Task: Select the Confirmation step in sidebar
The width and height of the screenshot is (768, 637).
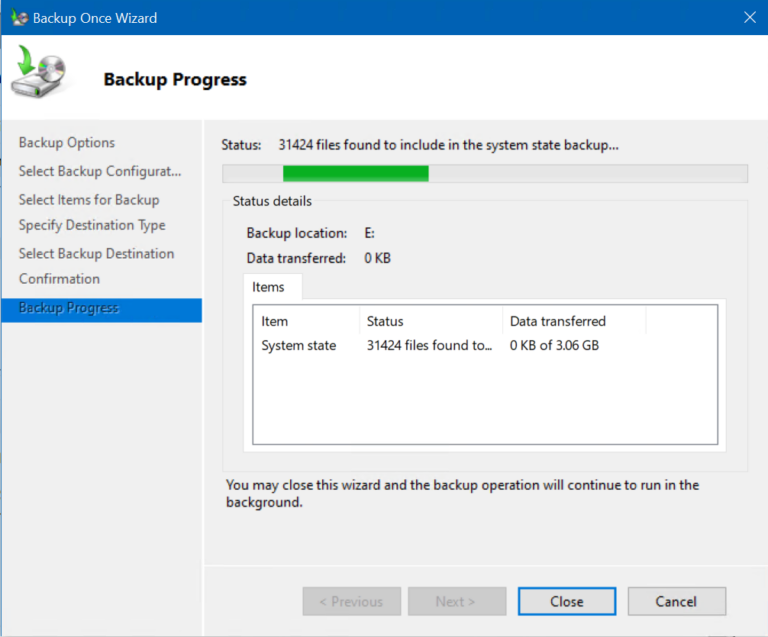Action: coord(59,279)
